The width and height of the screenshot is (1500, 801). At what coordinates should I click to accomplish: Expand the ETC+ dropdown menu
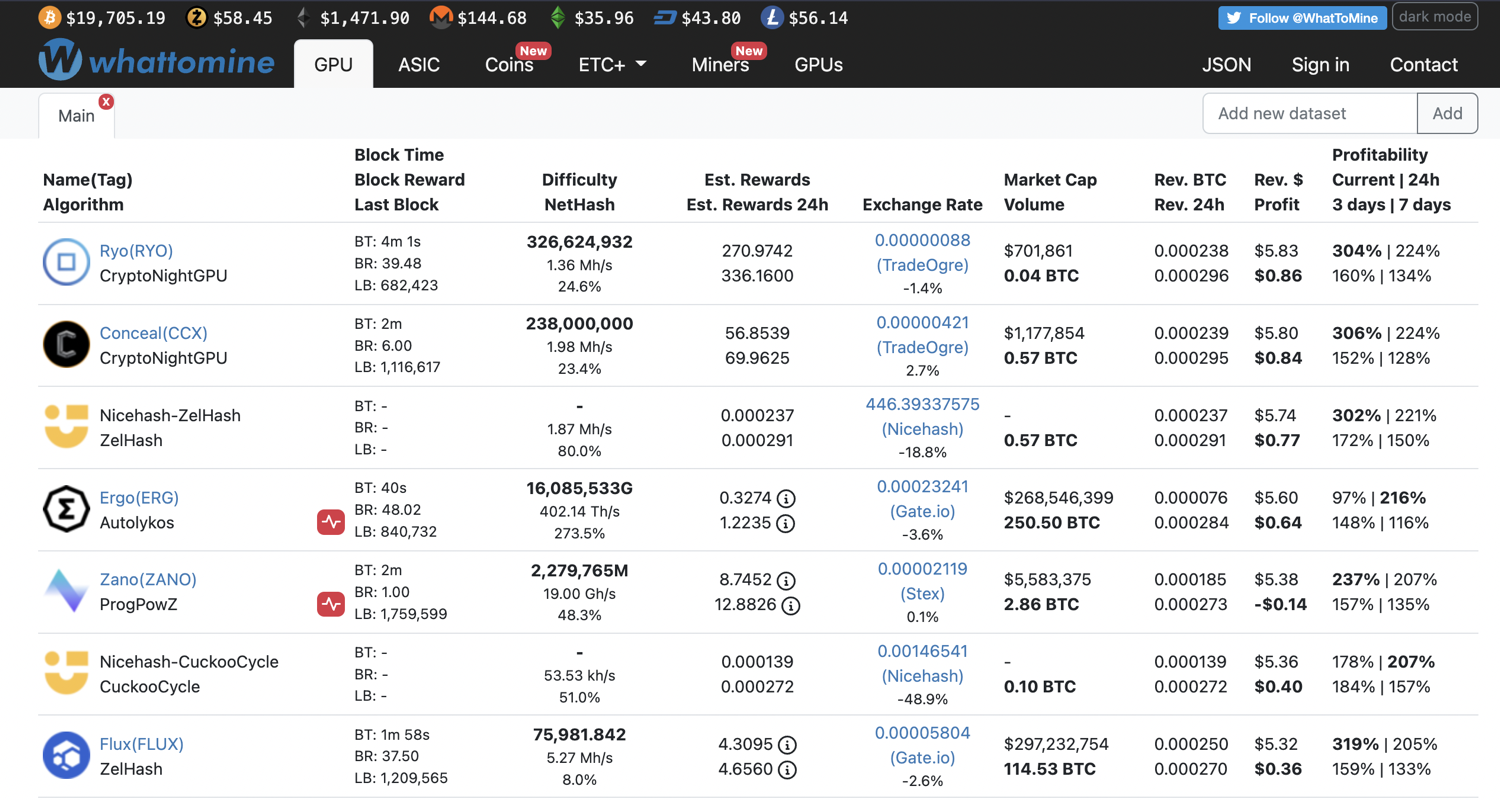pos(612,65)
